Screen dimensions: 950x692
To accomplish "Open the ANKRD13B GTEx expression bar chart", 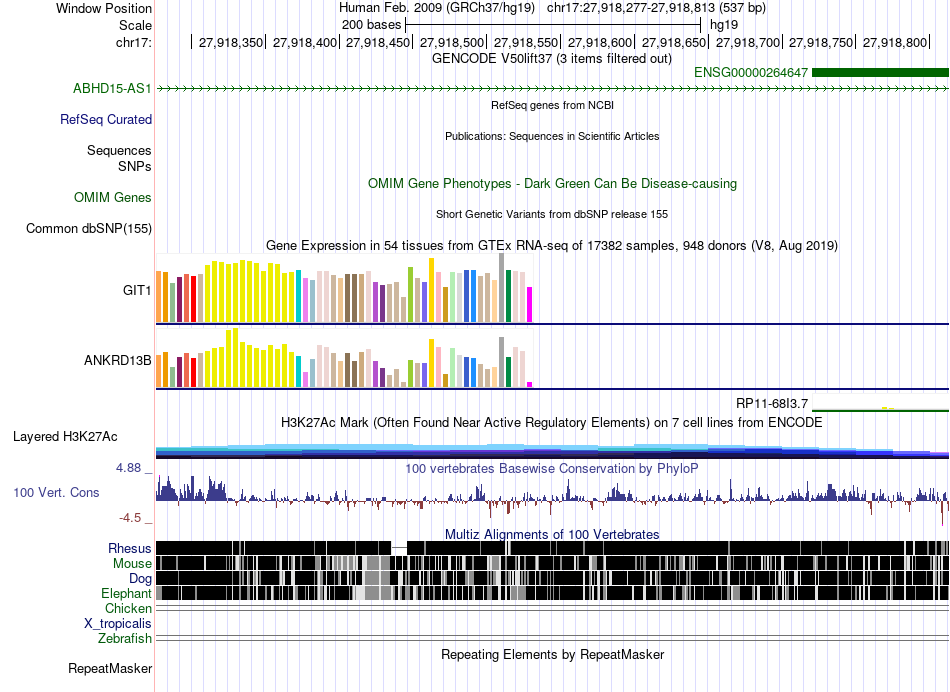I will click(x=344, y=358).
